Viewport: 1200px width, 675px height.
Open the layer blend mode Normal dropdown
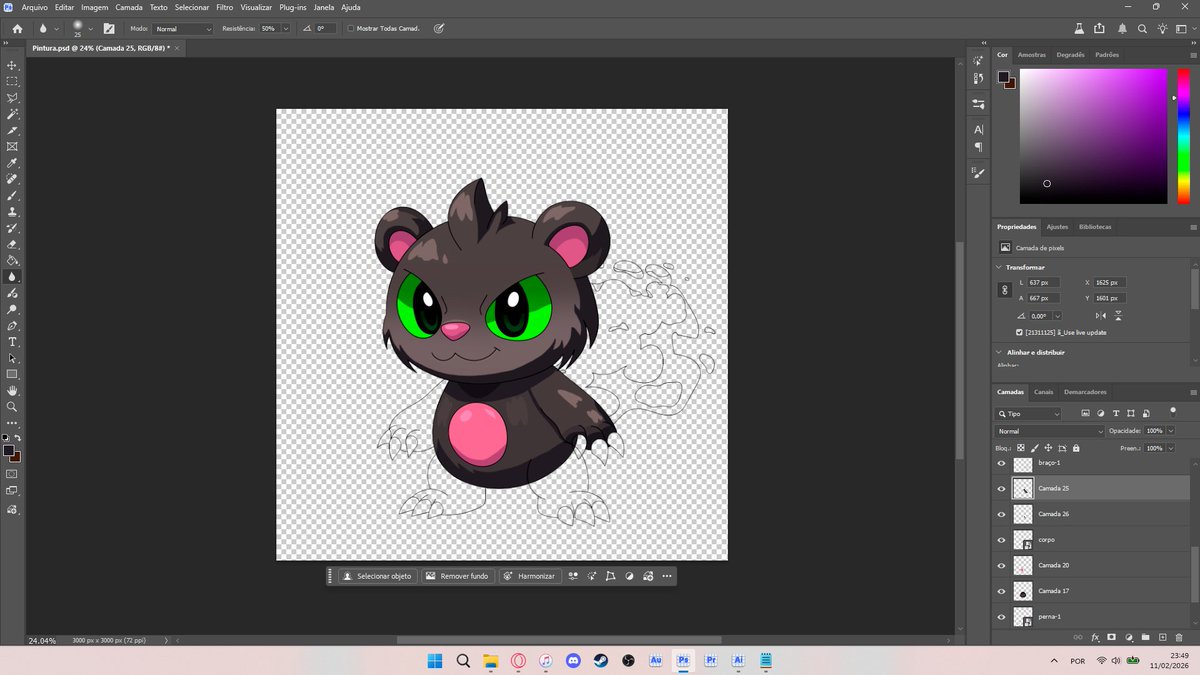[x=1050, y=431]
